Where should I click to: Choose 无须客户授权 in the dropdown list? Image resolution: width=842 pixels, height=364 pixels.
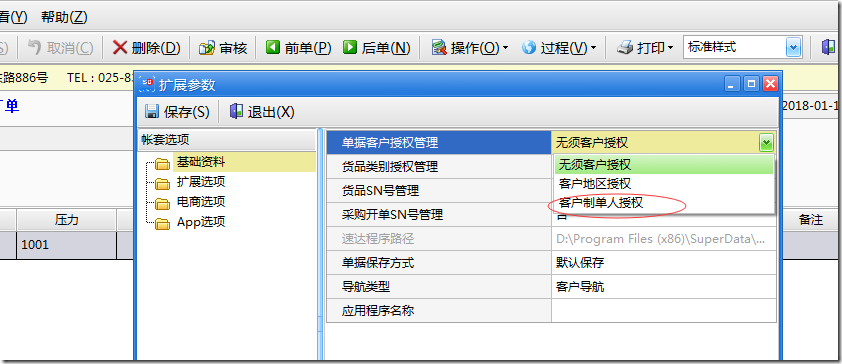pos(664,164)
